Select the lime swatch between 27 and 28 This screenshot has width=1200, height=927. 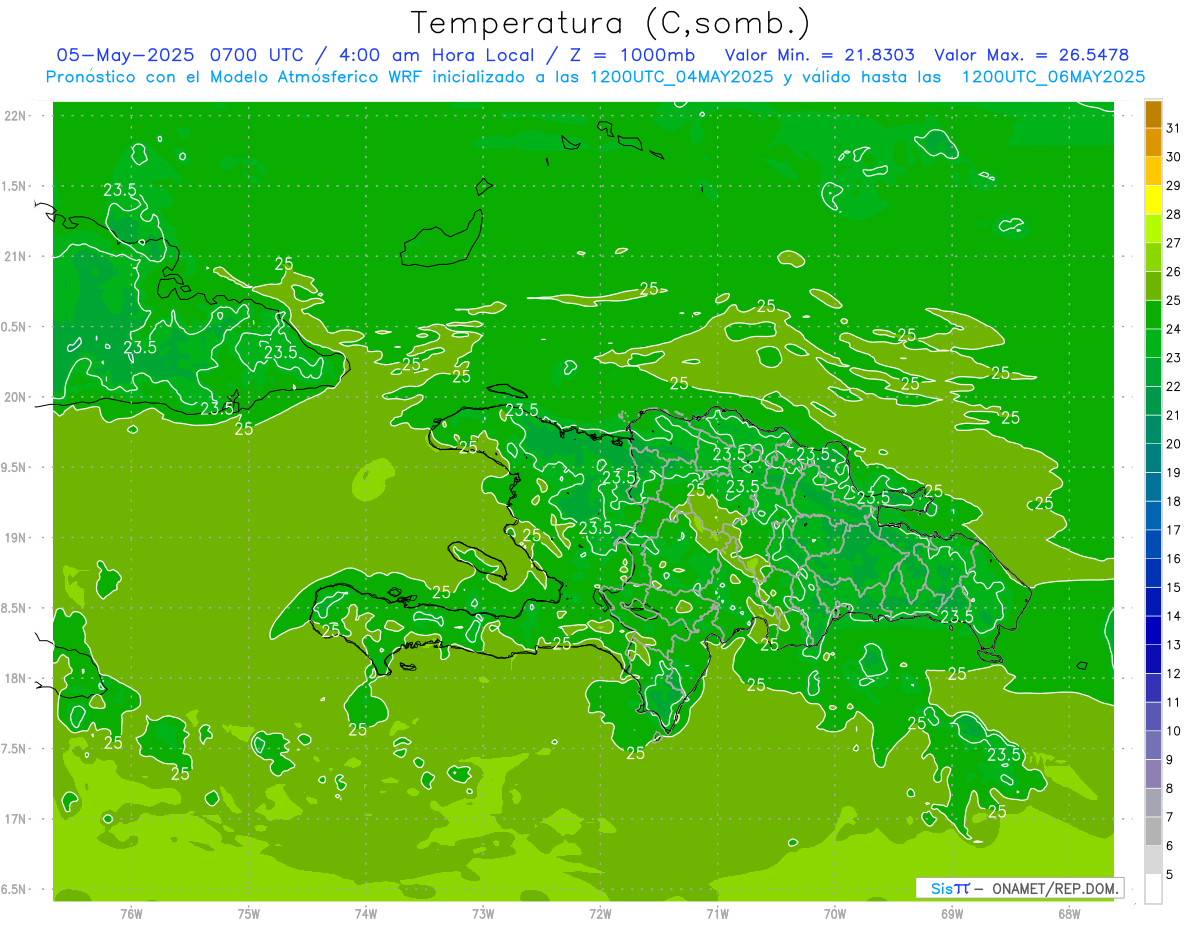(x=1153, y=229)
